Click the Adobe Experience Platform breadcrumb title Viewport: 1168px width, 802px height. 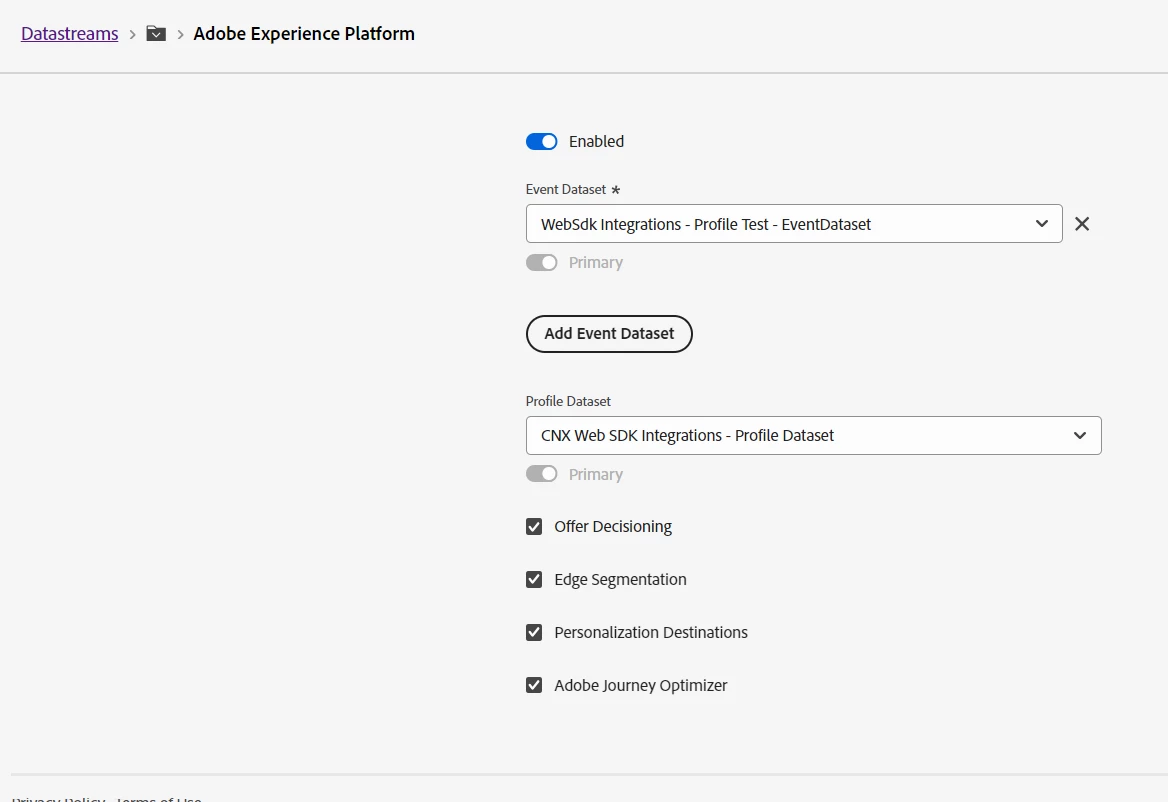coord(304,34)
